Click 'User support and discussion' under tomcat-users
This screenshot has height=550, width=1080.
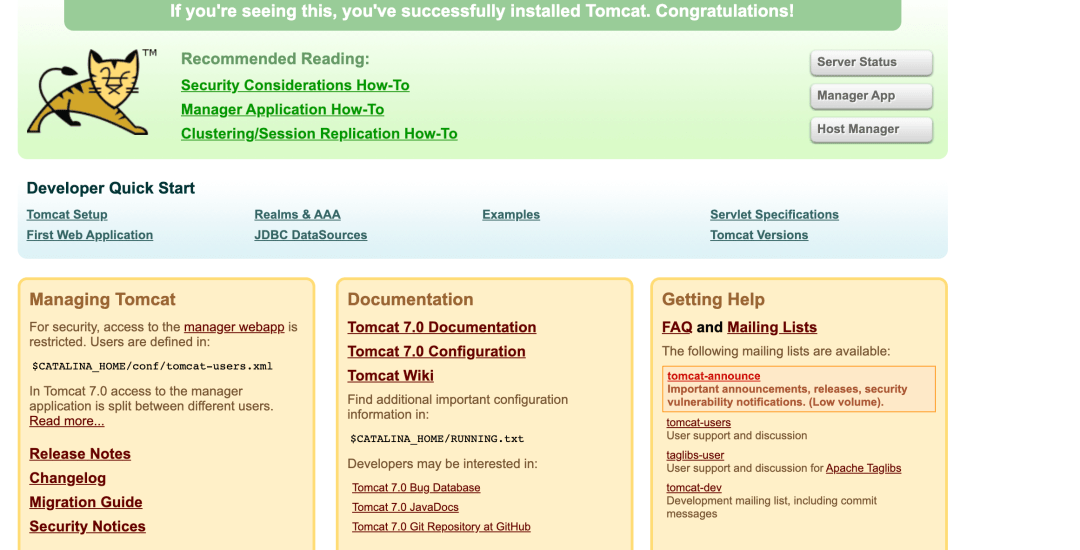(x=736, y=436)
